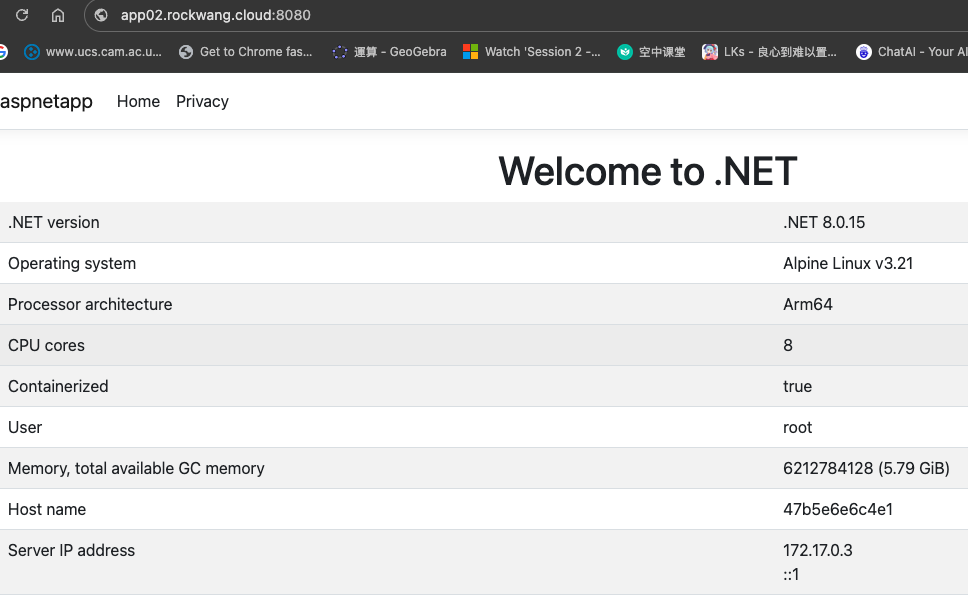968x598 pixels.
Task: Open the ChatAI bookmark
Action: [x=911, y=52]
